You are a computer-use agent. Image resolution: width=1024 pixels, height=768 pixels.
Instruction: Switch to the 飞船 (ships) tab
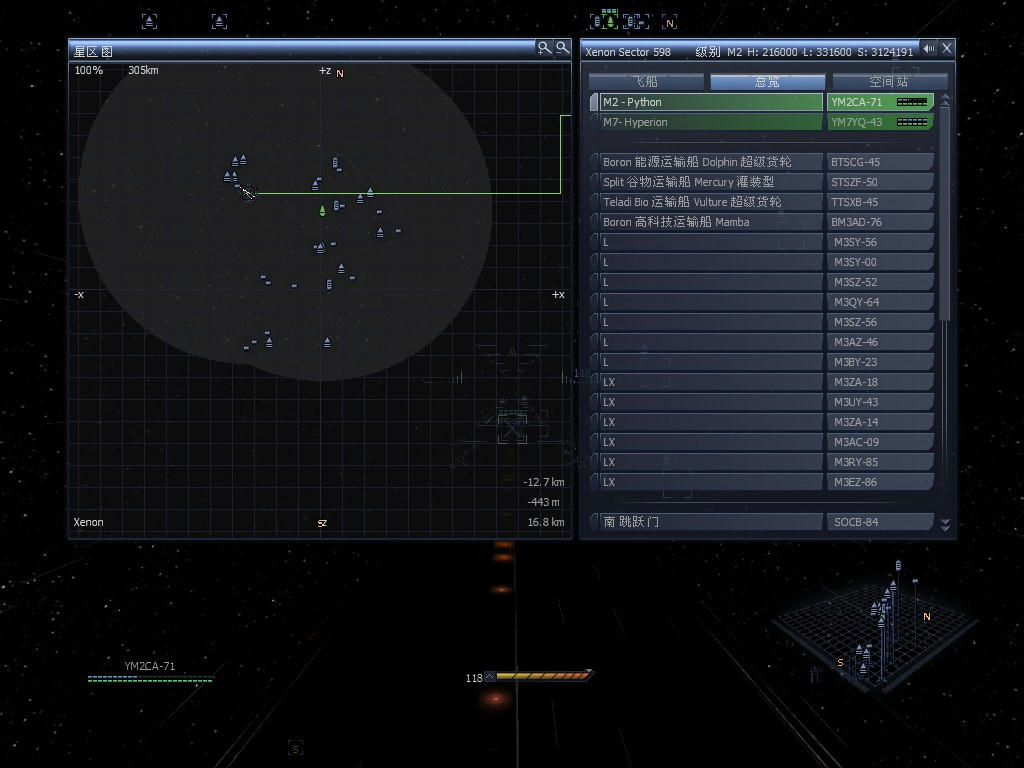point(646,82)
